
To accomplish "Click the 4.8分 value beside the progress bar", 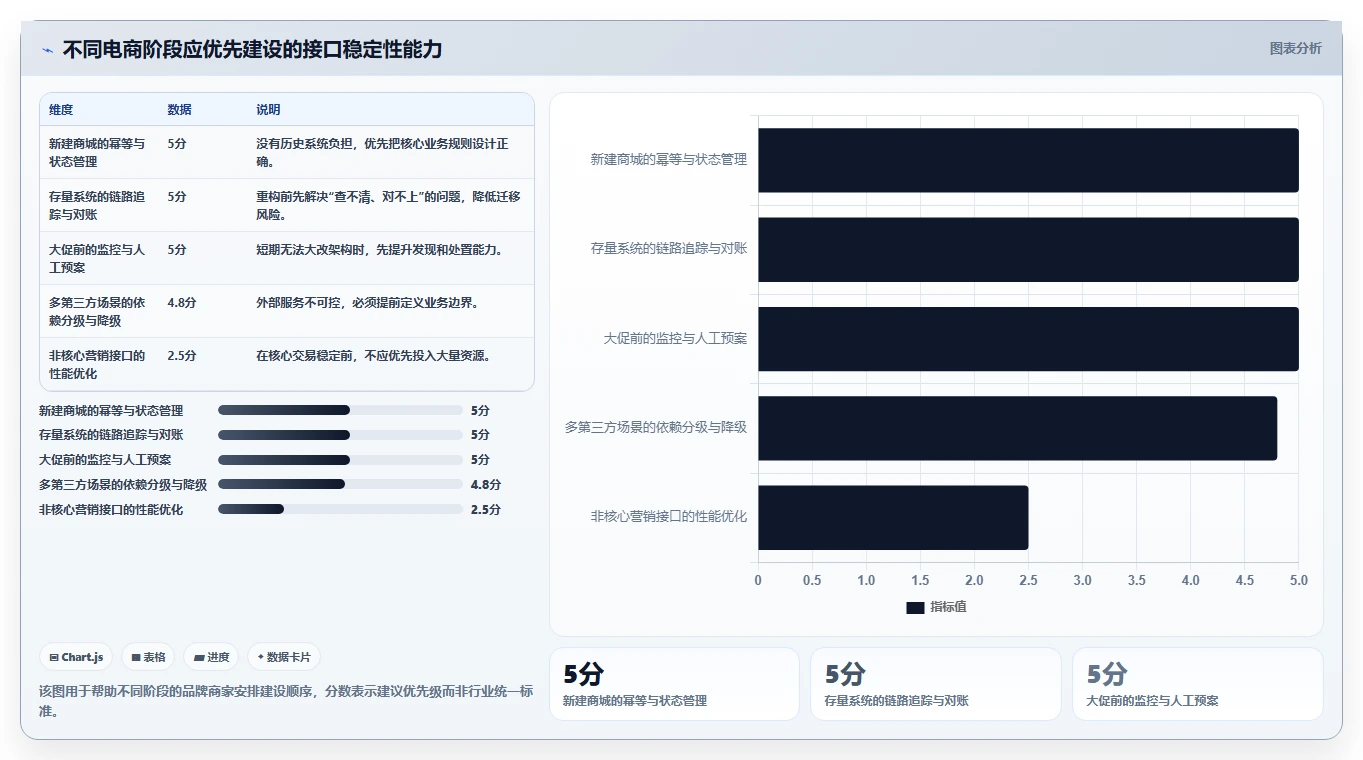I will (x=486, y=484).
